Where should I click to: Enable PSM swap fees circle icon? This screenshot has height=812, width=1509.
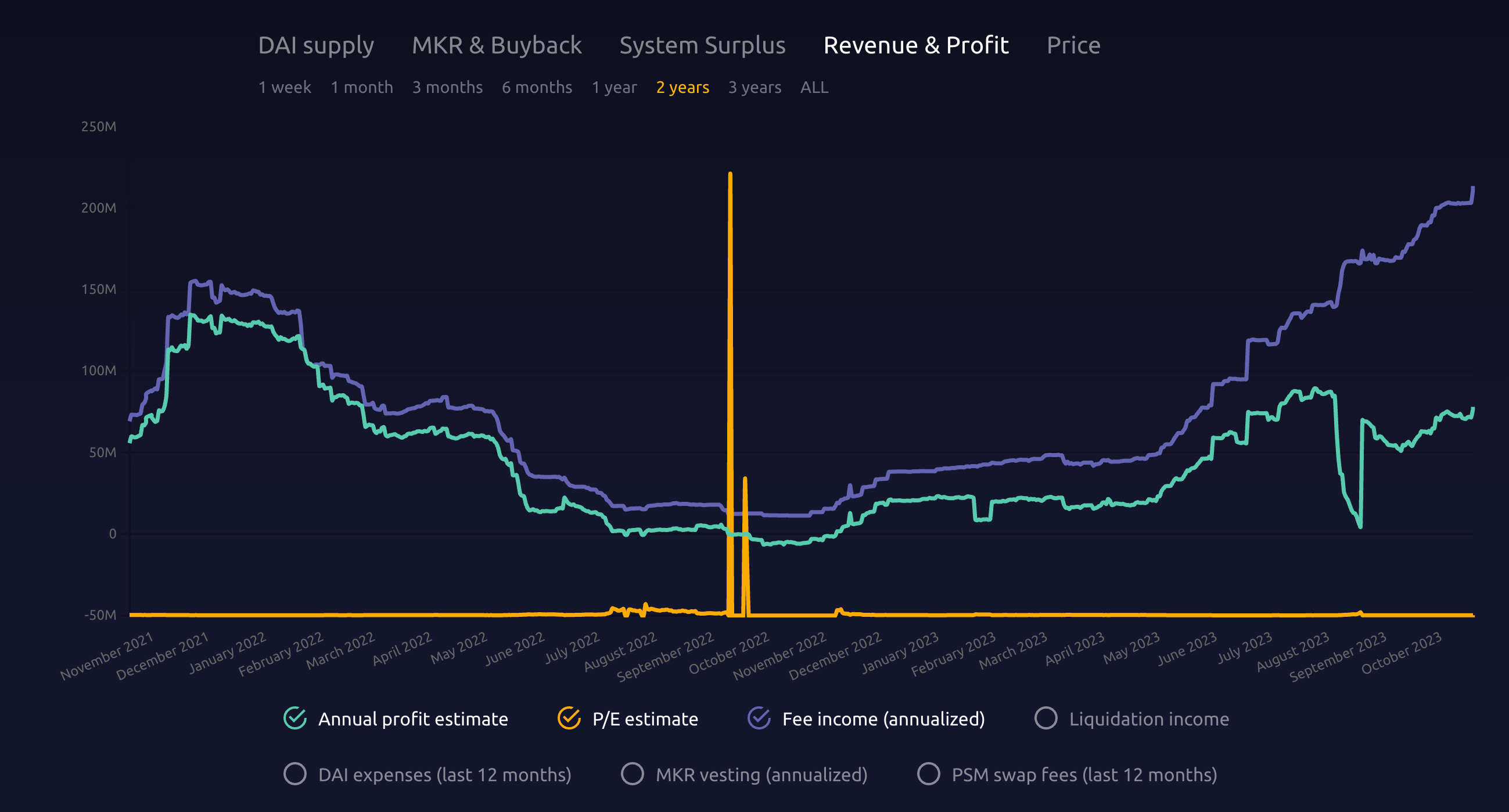click(929, 774)
